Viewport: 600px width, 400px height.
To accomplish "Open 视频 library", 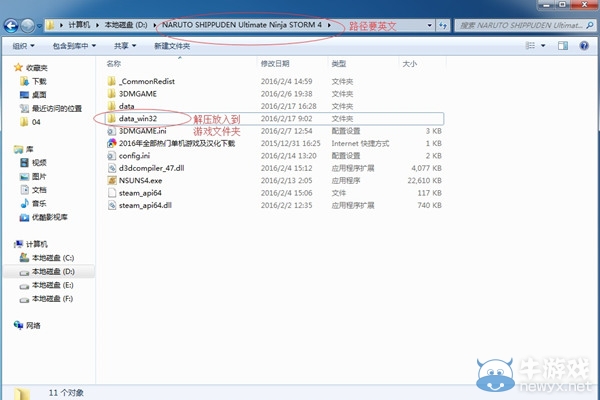I will 39,163.
